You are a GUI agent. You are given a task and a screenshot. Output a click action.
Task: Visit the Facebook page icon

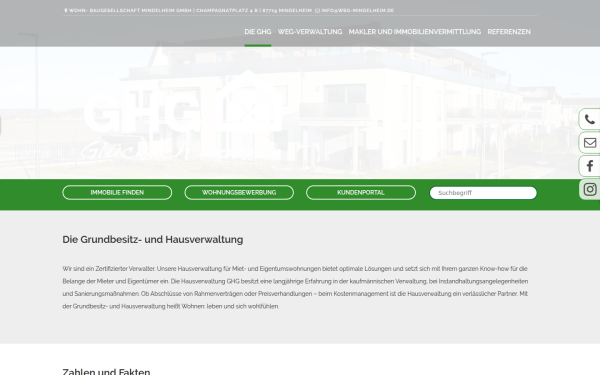(x=590, y=166)
